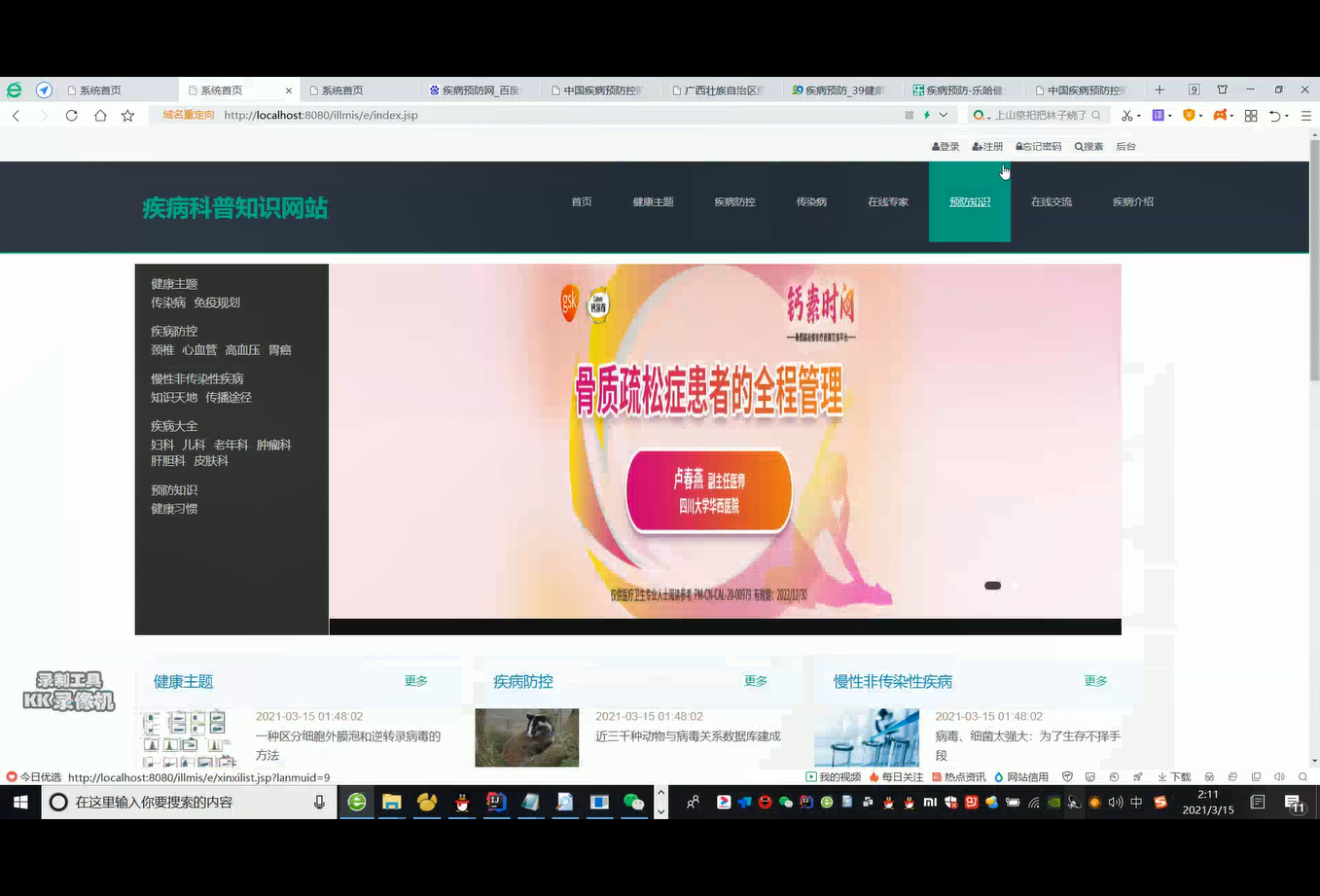Open the dropdown next to the translate icon
The width and height of the screenshot is (1320, 896).
tap(1170, 116)
